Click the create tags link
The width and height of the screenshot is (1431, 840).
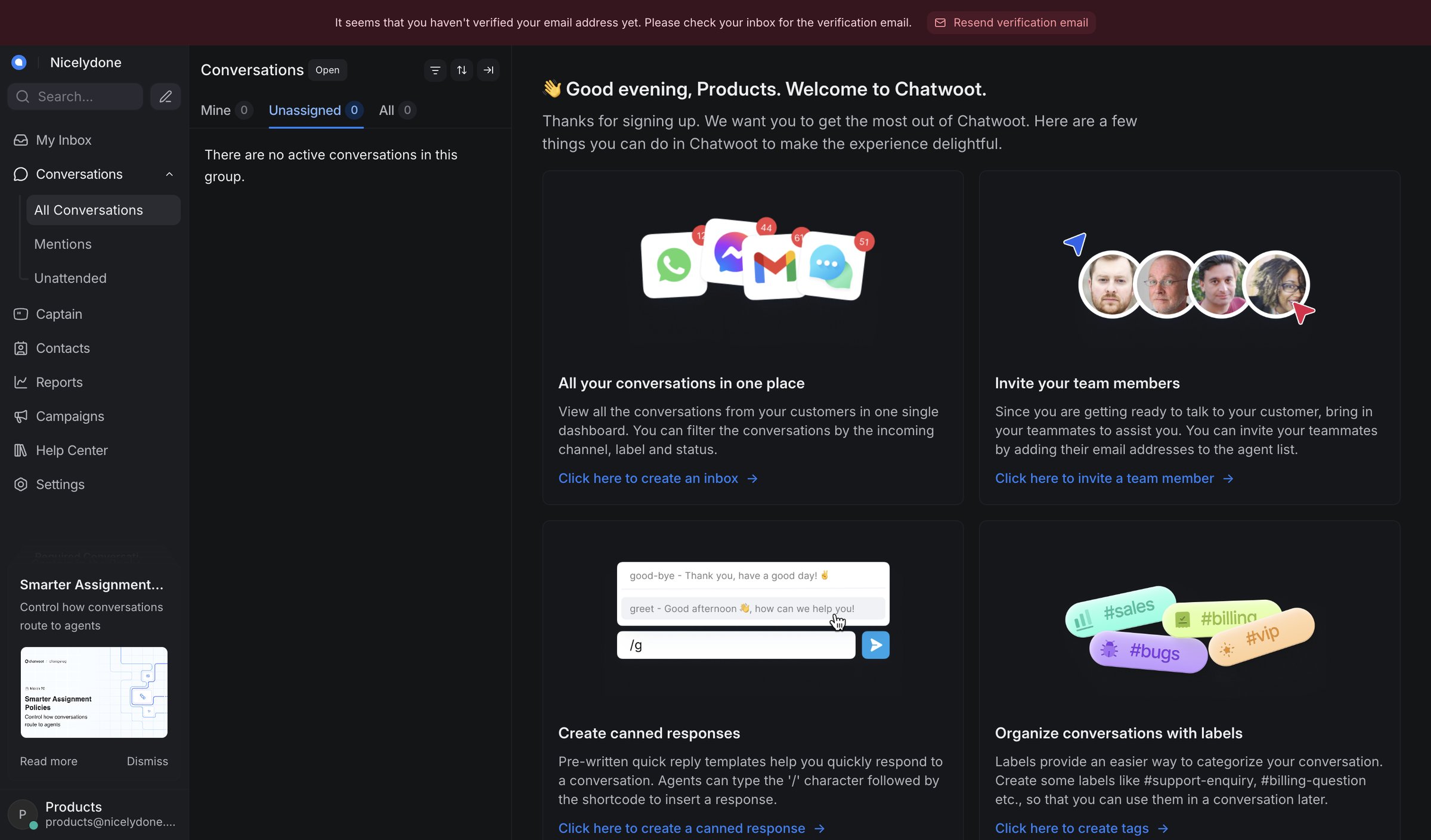1082,828
